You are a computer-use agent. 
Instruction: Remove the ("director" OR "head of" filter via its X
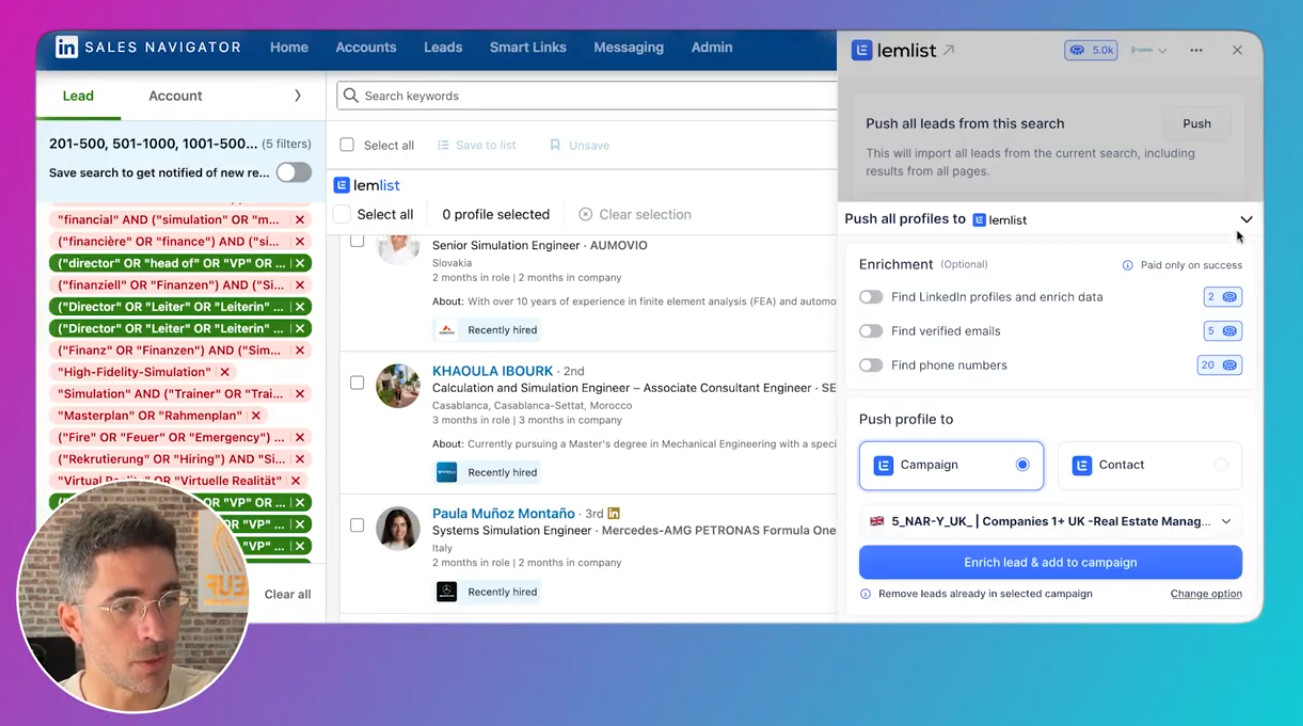point(299,263)
